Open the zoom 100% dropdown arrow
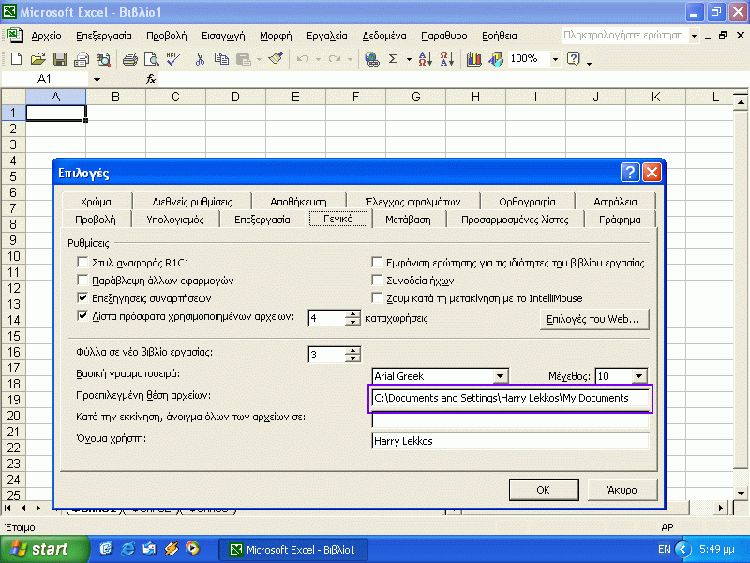The height and width of the screenshot is (563, 750). point(555,59)
